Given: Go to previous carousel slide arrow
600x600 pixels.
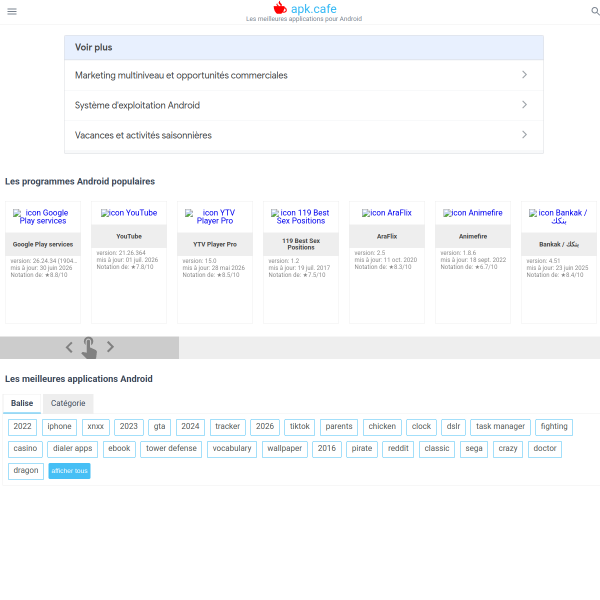Looking at the screenshot, I should 69,347.
